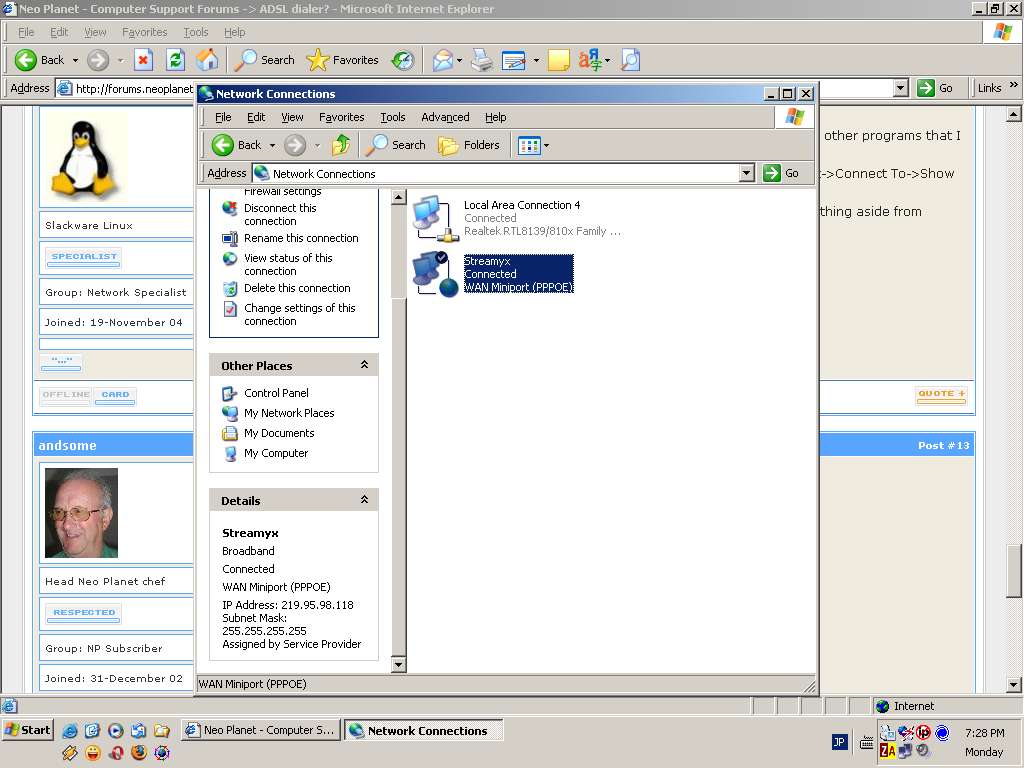Screen dimensions: 1024x768
Task: Open My Computer link in Other Places
Action: (265, 453)
